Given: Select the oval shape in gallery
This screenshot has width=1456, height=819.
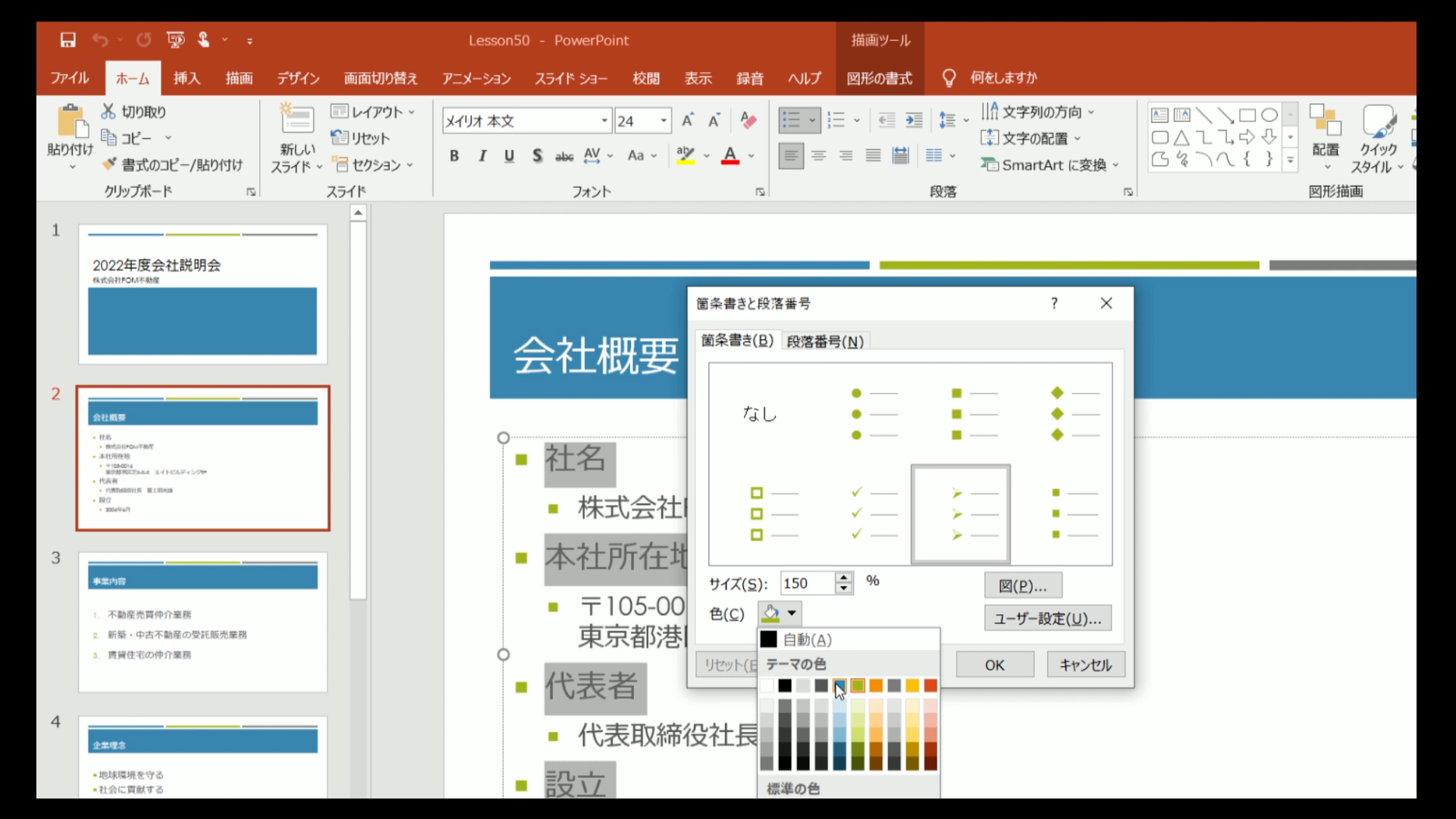Looking at the screenshot, I should tap(1269, 115).
